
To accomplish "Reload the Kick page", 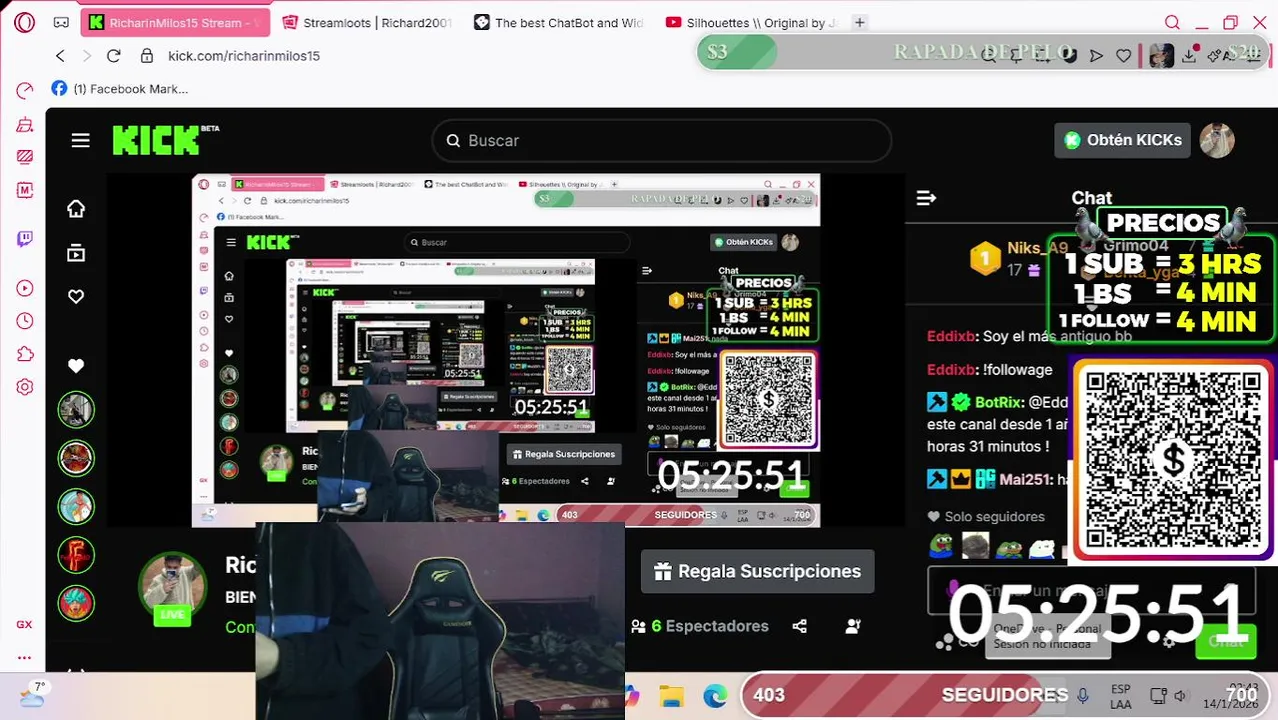I will 114,56.
